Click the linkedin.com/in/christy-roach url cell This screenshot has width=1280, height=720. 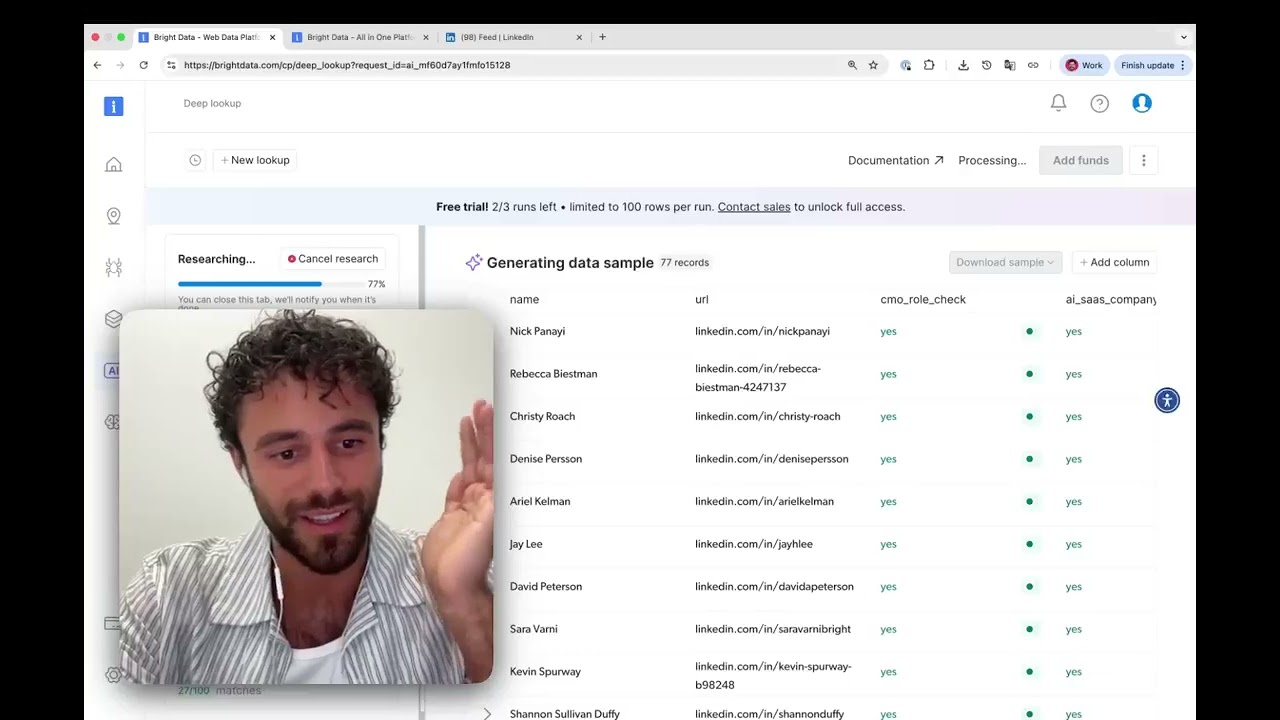click(x=768, y=416)
